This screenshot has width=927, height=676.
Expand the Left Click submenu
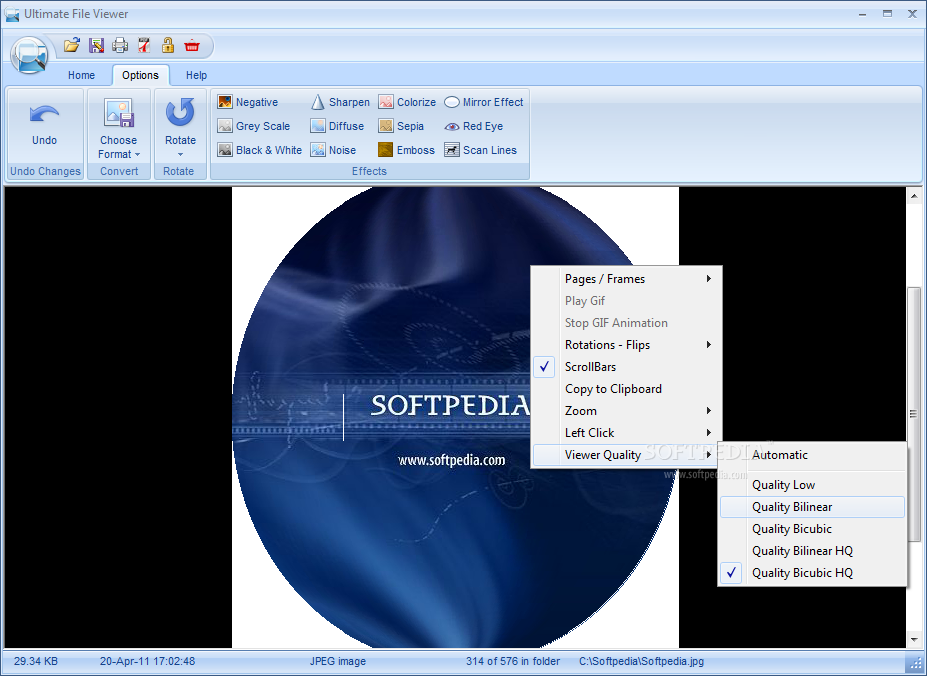627,432
